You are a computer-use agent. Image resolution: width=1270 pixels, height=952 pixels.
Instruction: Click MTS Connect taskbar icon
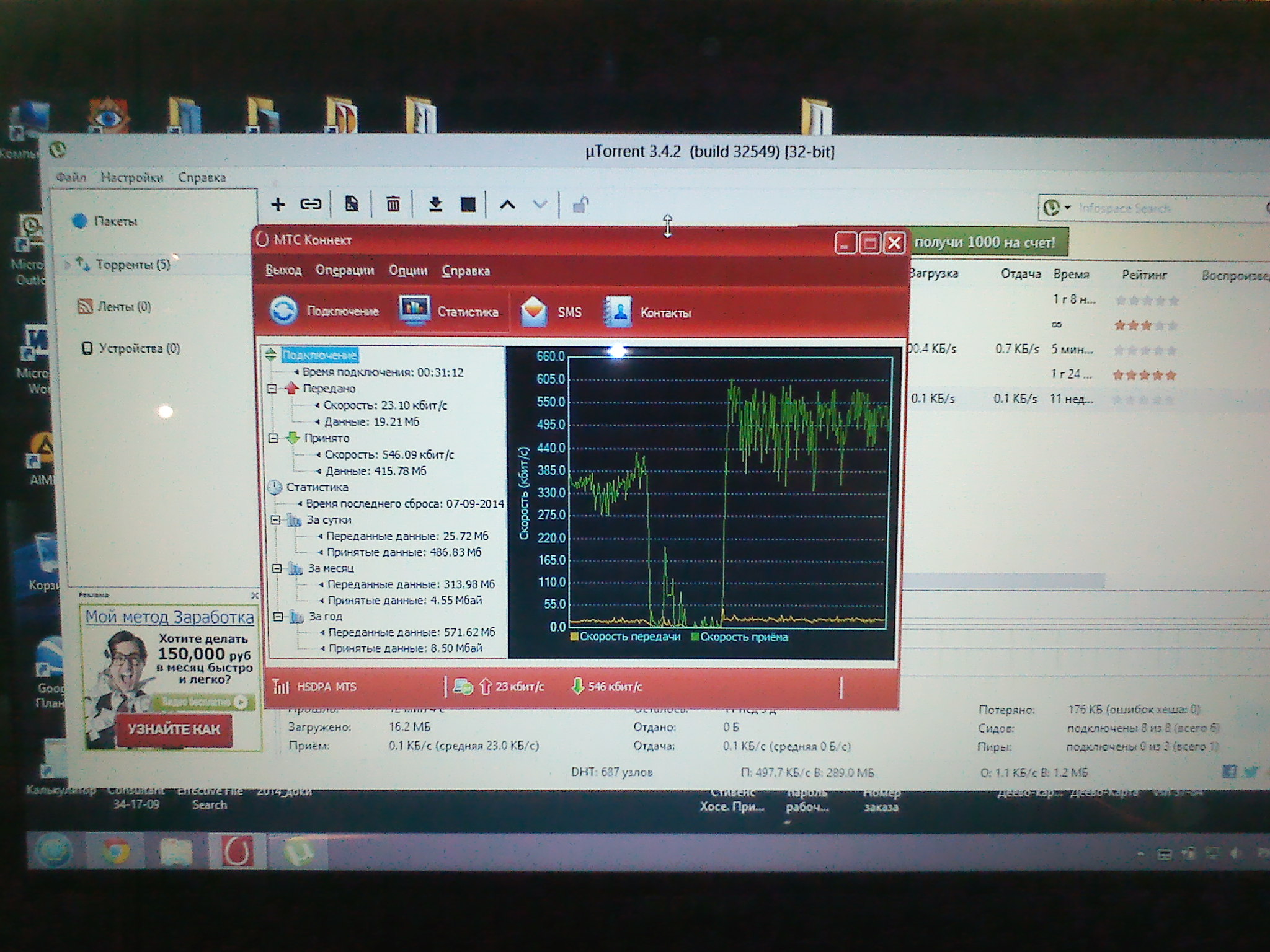(x=238, y=851)
